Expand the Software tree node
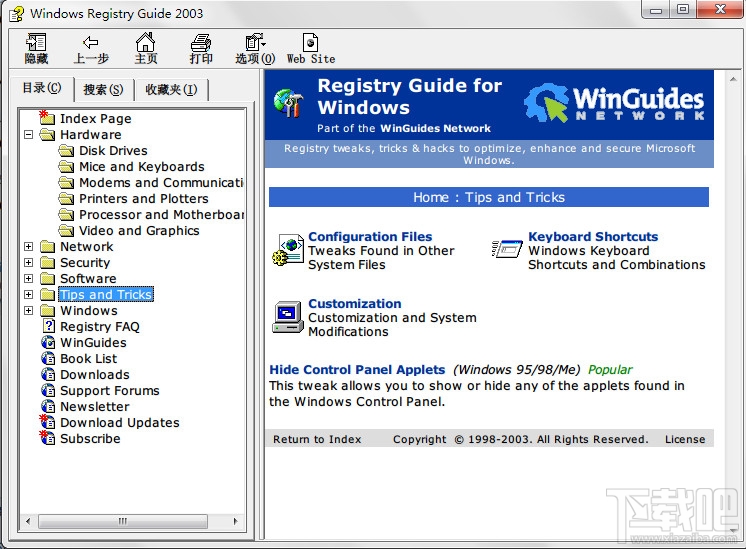Viewport: 746px width, 549px height. [29, 278]
